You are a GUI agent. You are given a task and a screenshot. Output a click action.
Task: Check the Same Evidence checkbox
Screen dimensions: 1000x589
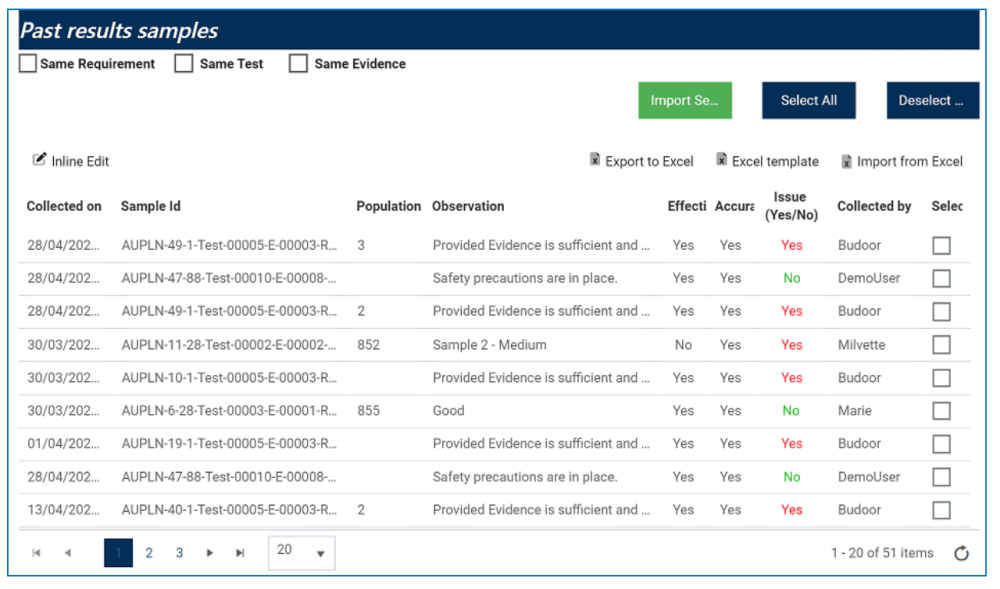click(298, 64)
